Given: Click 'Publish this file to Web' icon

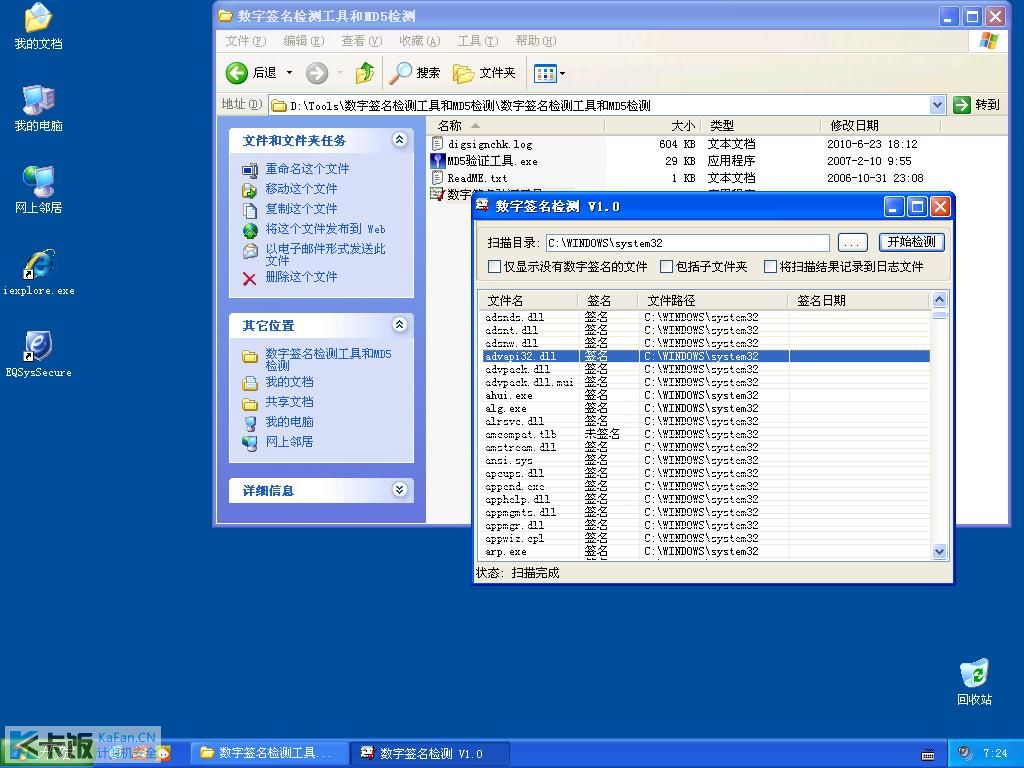Looking at the screenshot, I should pyautogui.click(x=249, y=230).
